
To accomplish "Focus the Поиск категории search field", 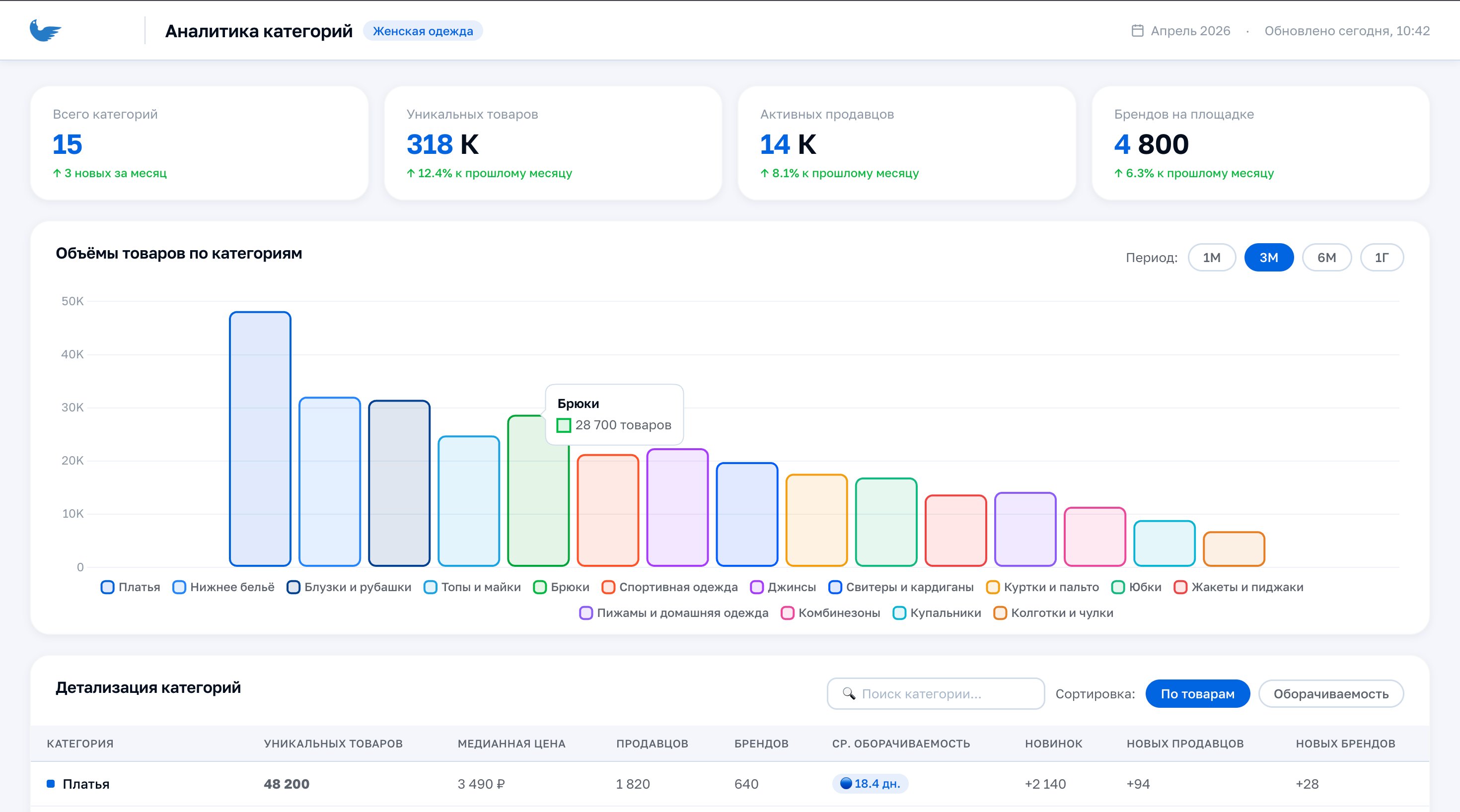I will pyautogui.click(x=935, y=693).
